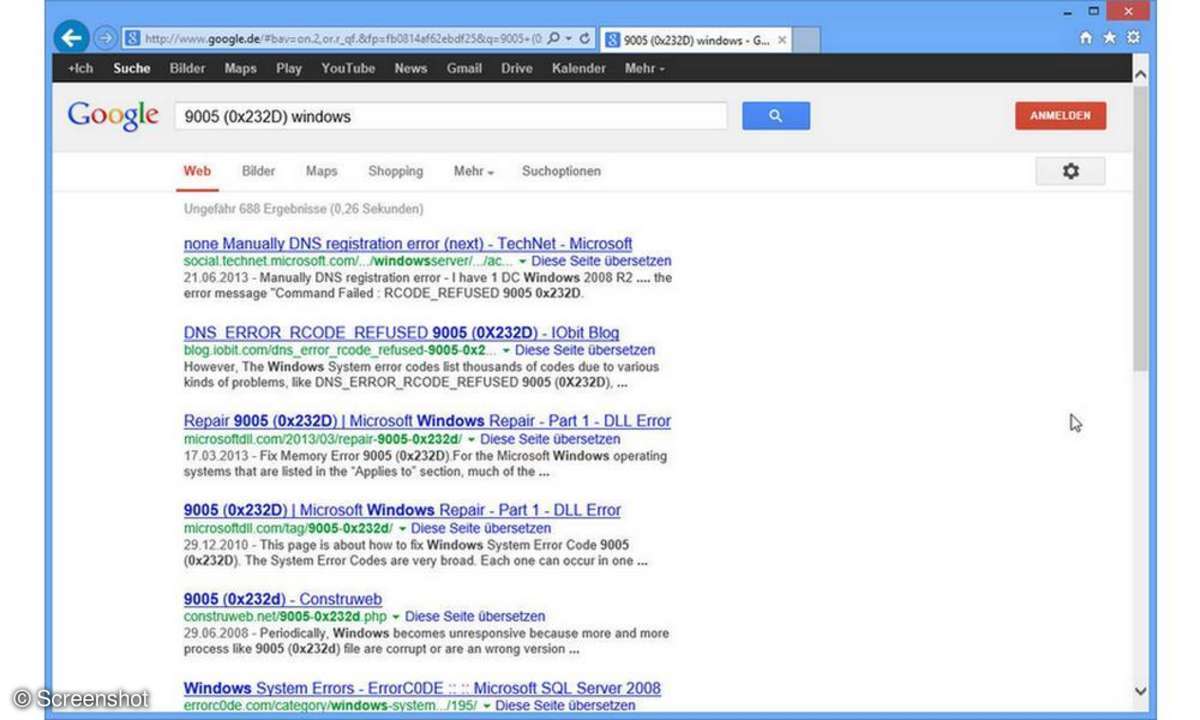Viewport: 1200px width, 720px height.
Task: Open '9005 (0x232d) - Construweb' result
Action: point(283,599)
